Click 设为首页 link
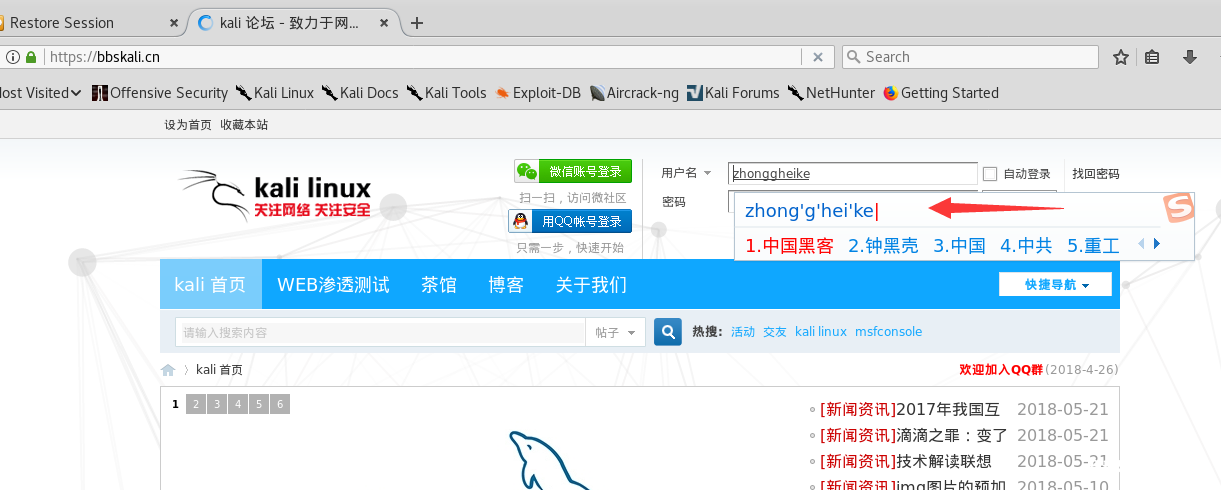 click(x=188, y=125)
